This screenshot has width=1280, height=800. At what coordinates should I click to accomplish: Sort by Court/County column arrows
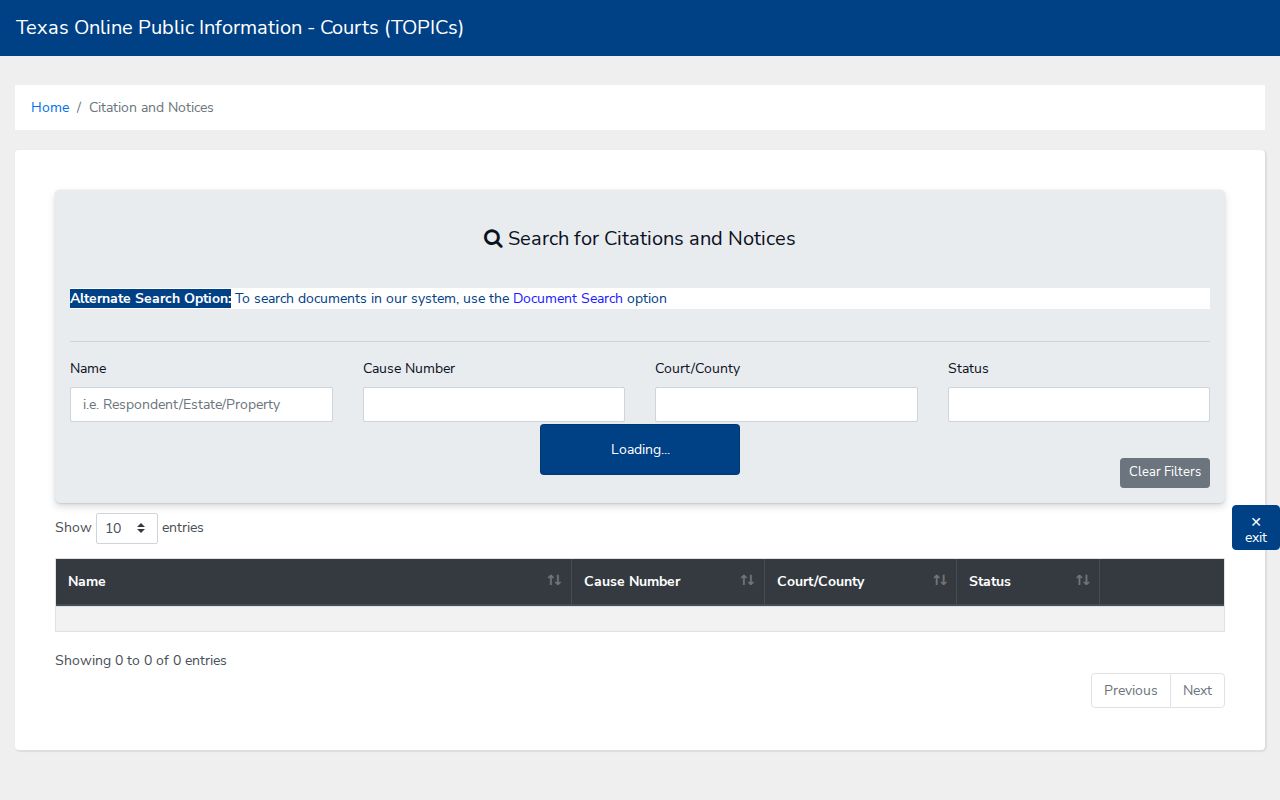click(940, 581)
